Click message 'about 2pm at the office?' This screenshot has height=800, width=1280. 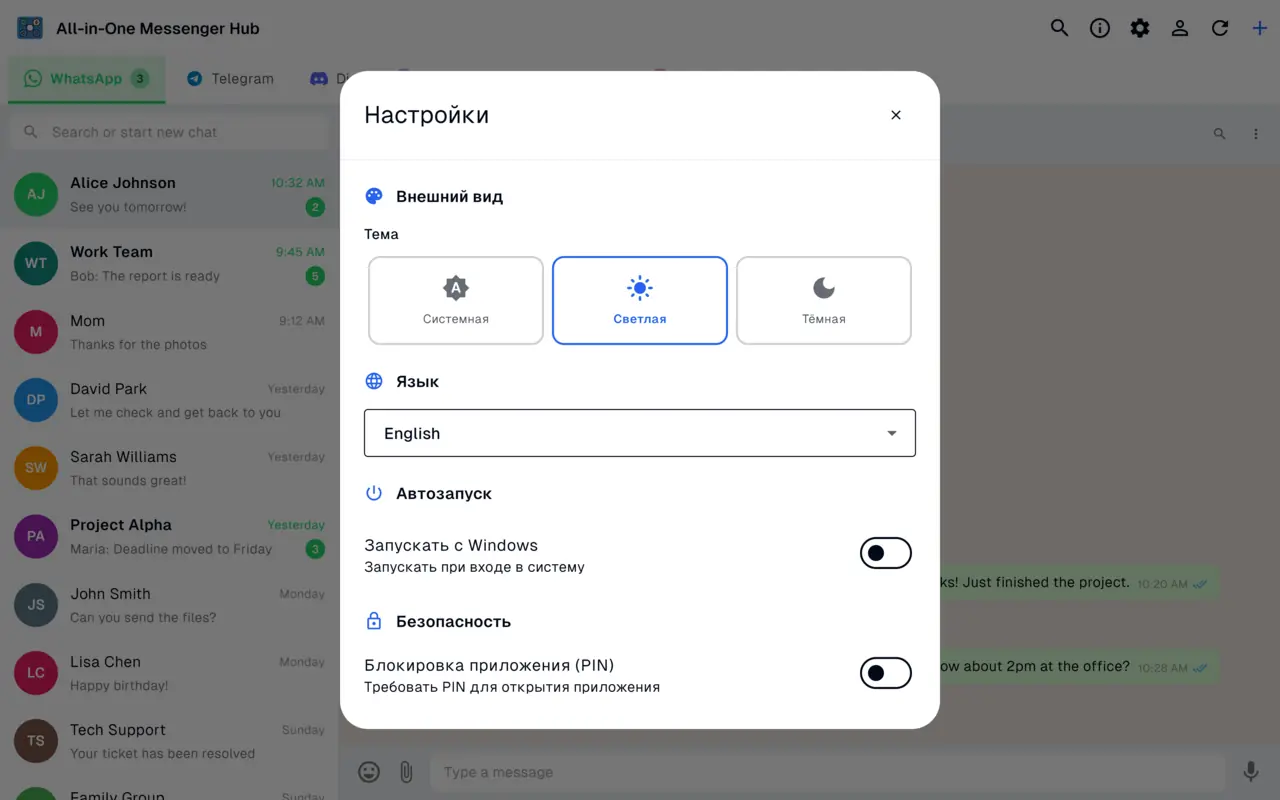pos(1080,667)
